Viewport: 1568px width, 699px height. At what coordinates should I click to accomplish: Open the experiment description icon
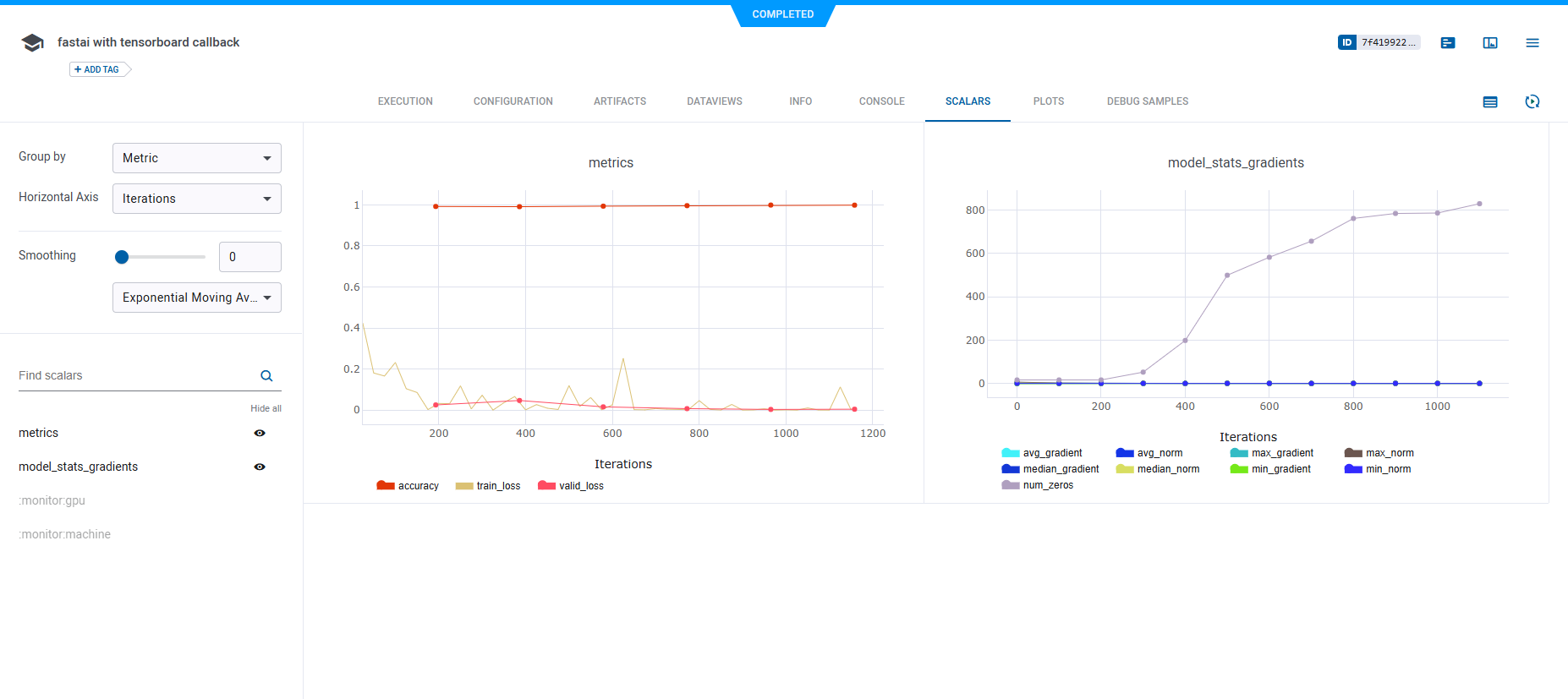[1448, 43]
